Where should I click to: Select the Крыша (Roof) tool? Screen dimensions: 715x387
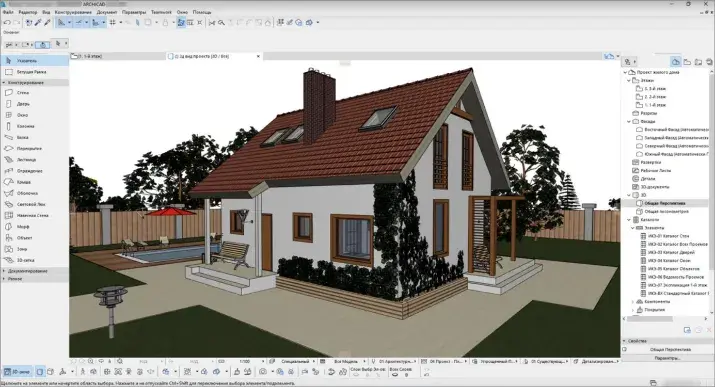pyautogui.click(x=35, y=182)
